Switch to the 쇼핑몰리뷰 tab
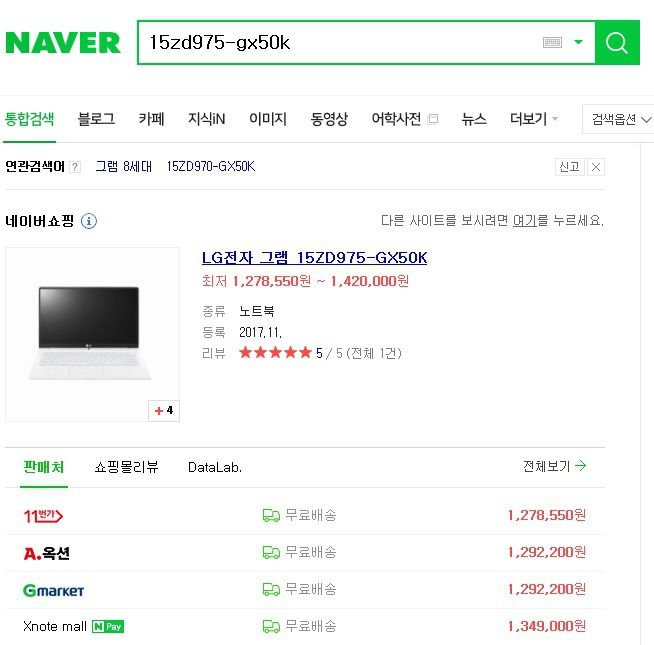Image resolution: width=654 pixels, height=645 pixels. coord(126,467)
